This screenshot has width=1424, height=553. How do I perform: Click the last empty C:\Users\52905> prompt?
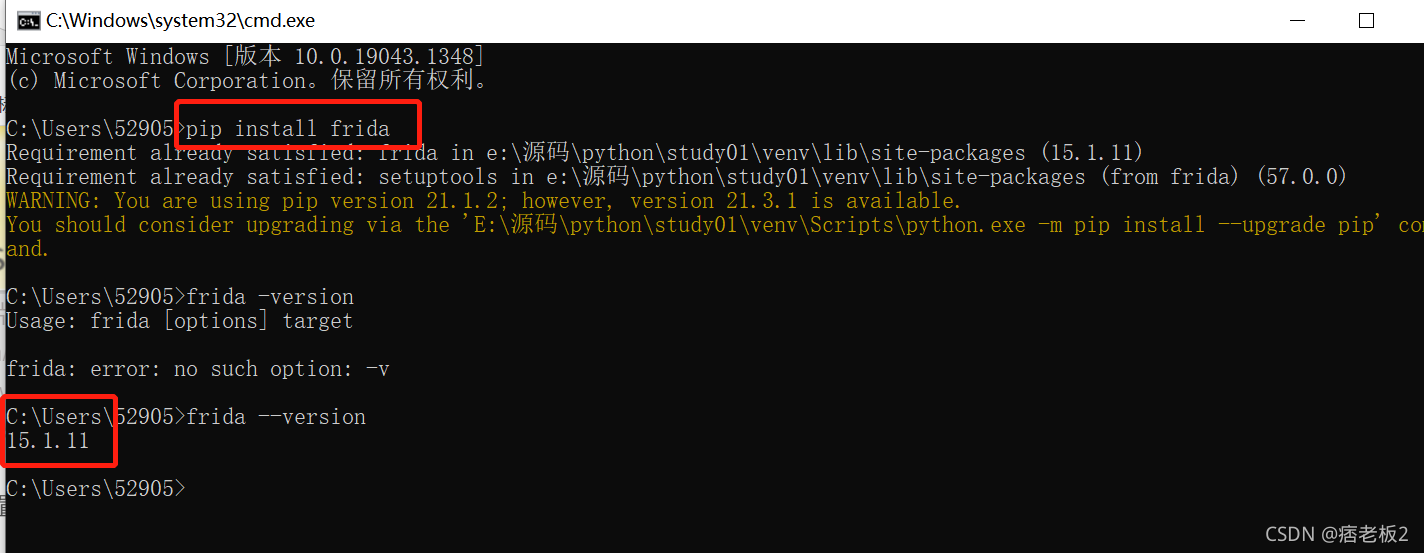[96, 489]
